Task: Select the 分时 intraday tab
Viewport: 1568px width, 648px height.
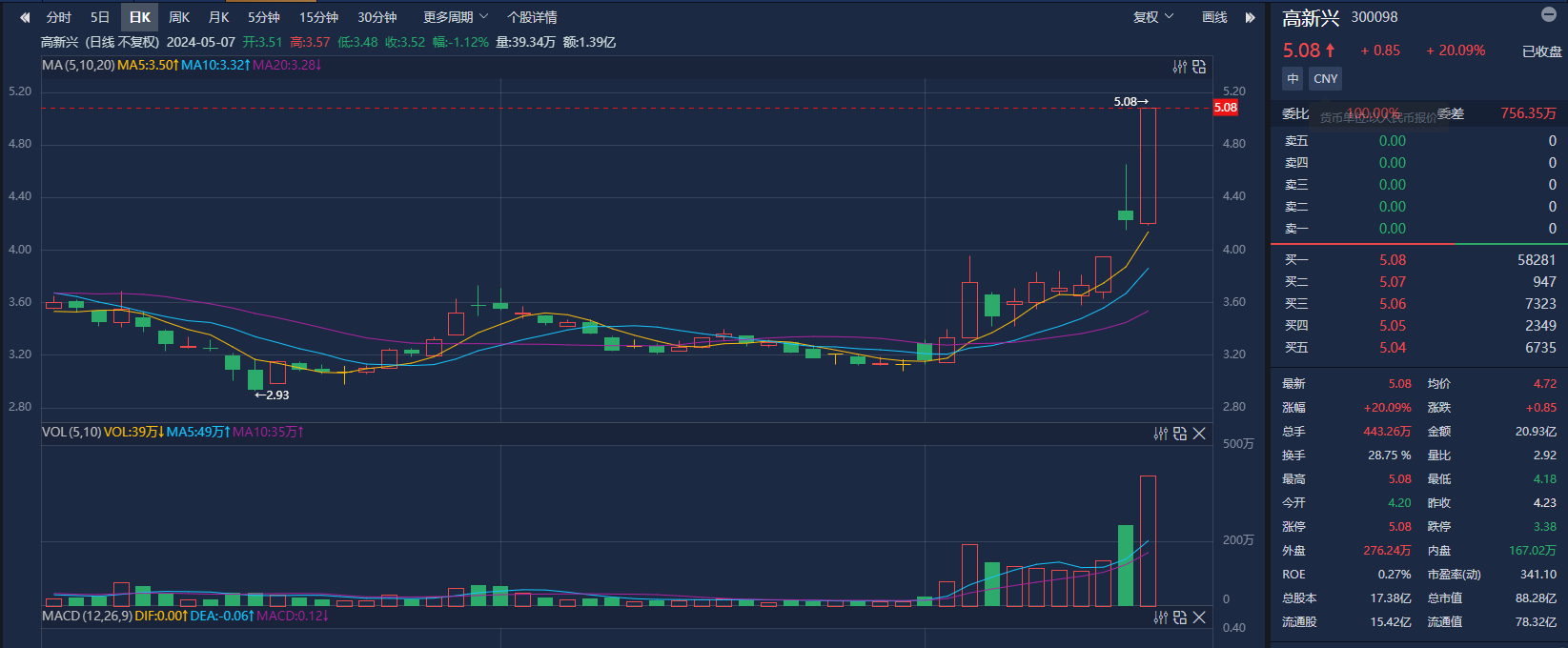Action: pyautogui.click(x=59, y=17)
